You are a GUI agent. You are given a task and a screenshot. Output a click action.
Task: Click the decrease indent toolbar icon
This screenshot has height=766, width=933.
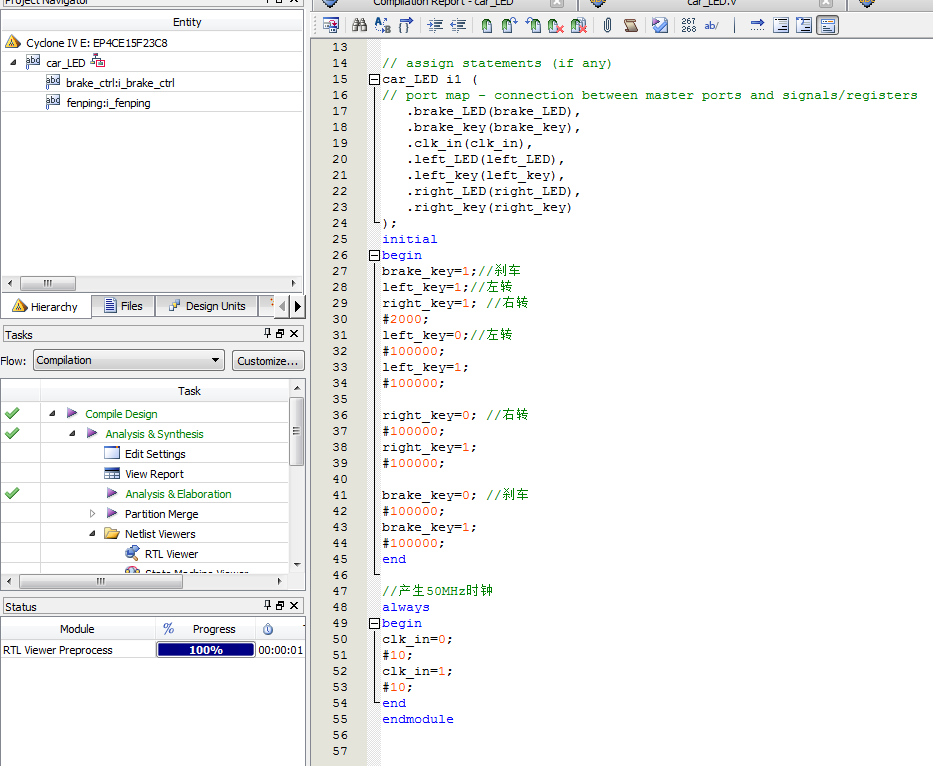(458, 25)
